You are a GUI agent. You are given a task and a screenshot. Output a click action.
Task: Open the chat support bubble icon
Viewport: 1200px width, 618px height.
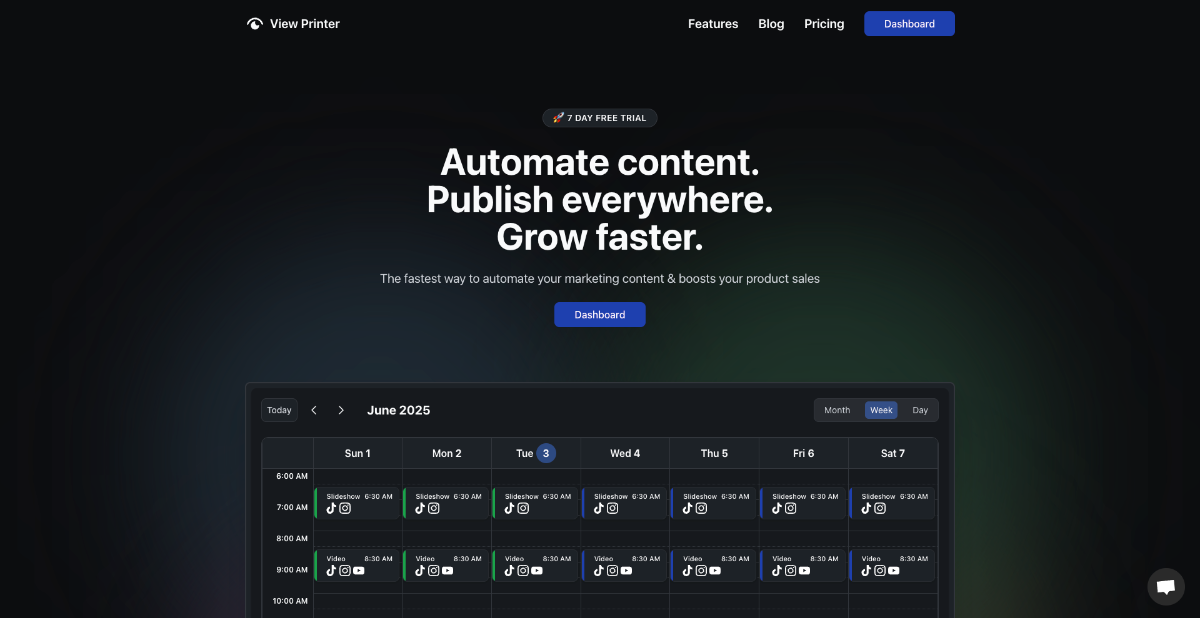click(x=1165, y=587)
